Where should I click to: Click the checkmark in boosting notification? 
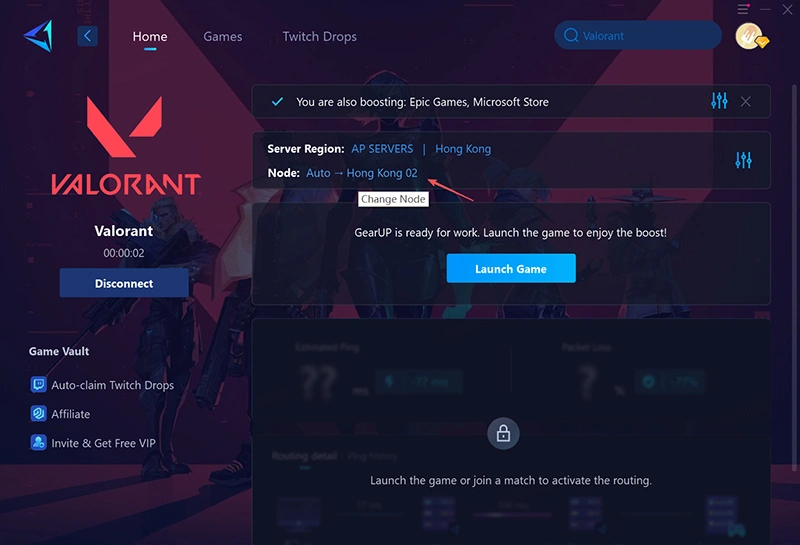coord(277,101)
